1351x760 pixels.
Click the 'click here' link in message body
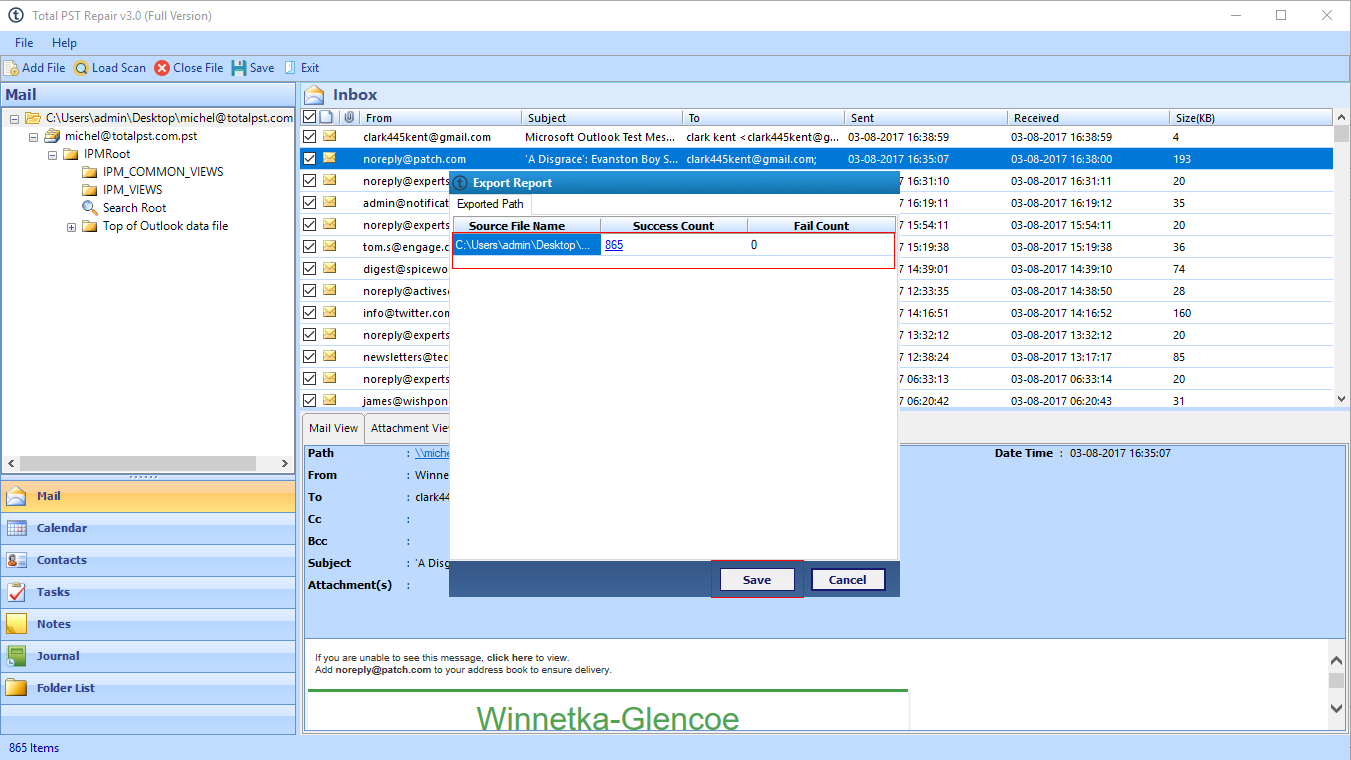[x=510, y=658]
